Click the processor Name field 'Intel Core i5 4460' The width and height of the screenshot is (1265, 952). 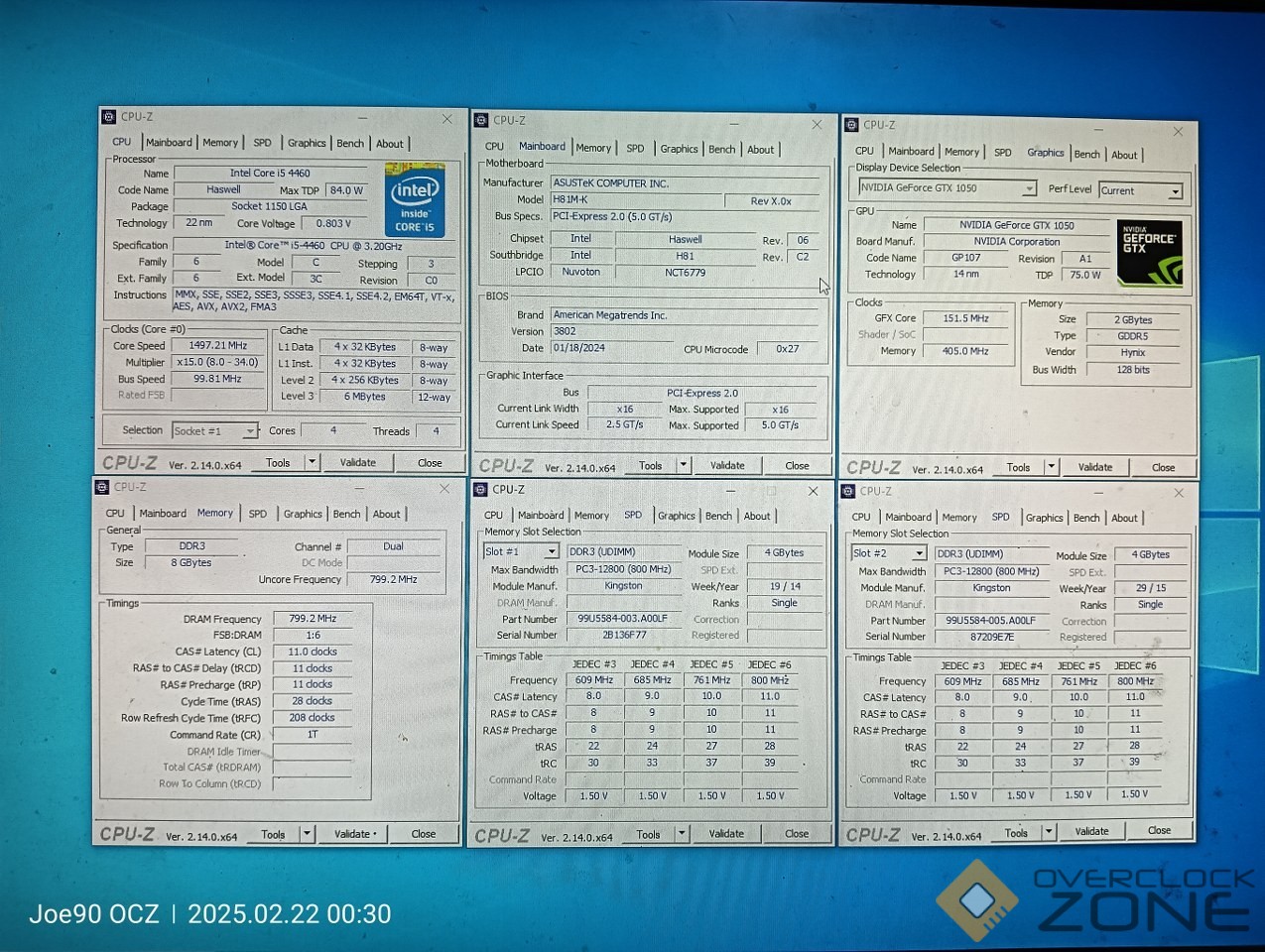point(271,173)
